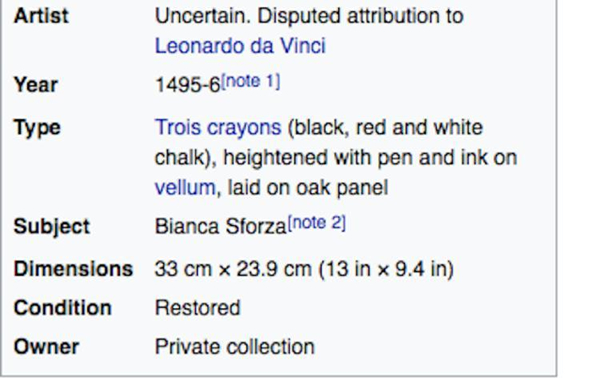This screenshot has width=600, height=378.
Task: Click the Type row label
Action: click(37, 127)
